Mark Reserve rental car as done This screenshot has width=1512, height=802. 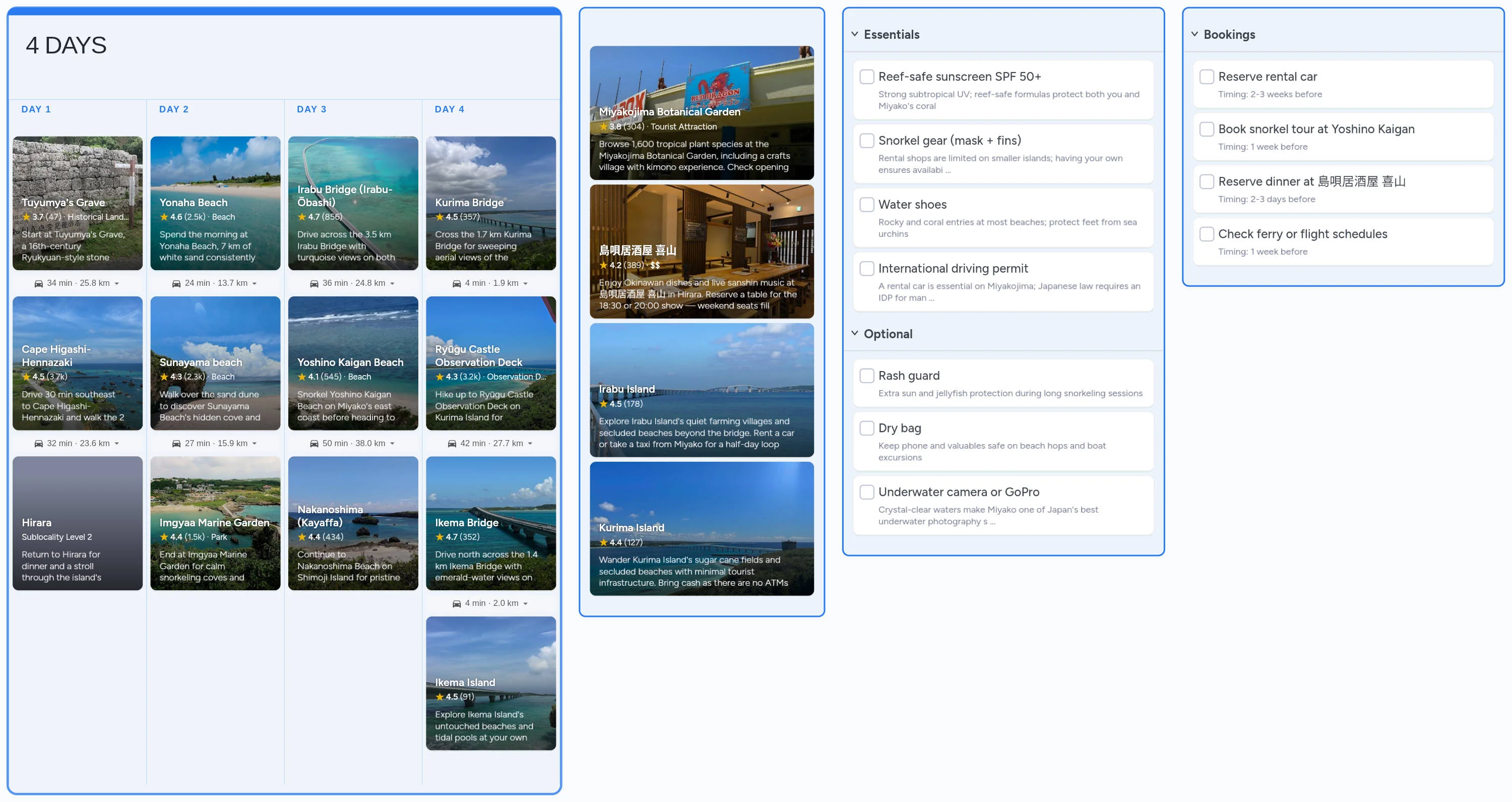pyautogui.click(x=1207, y=76)
